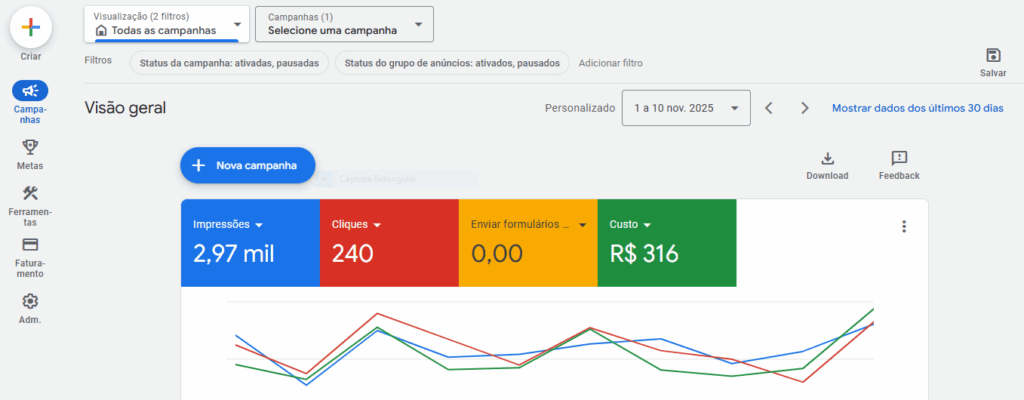This screenshot has height=400, width=1024.
Task: Open the Feedback icon
Action: (x=899, y=158)
